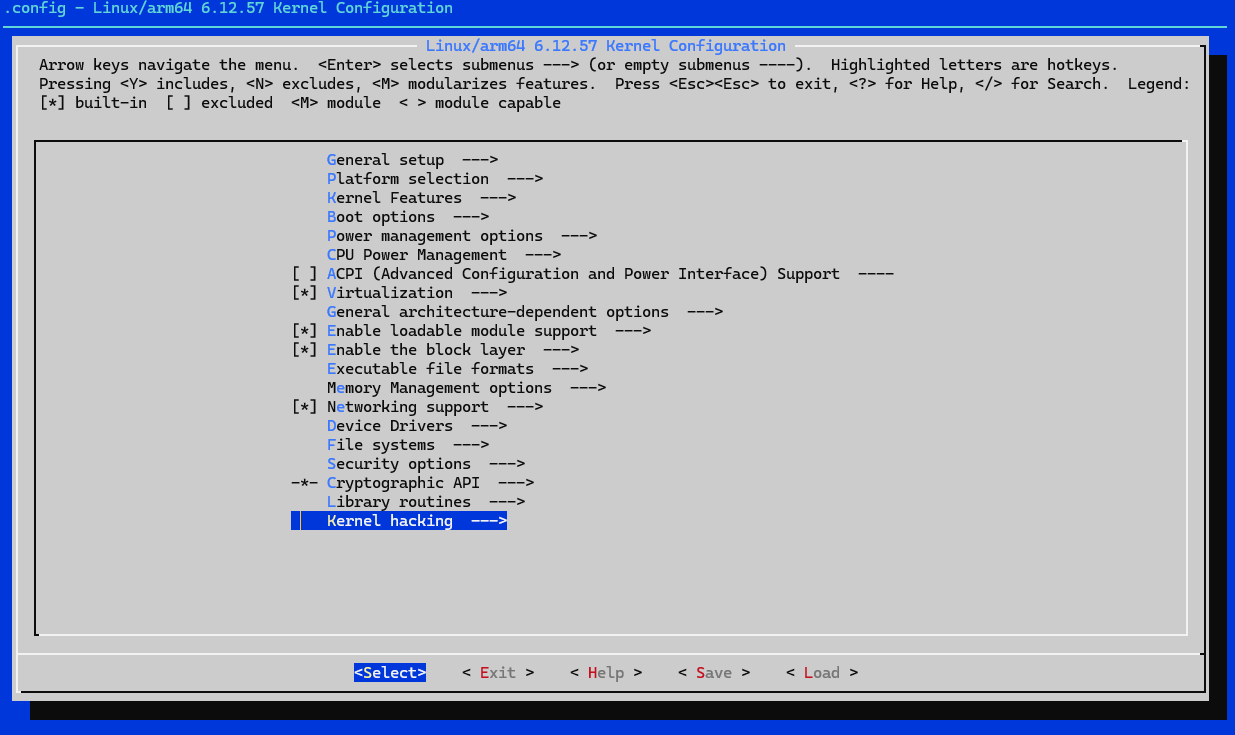Toggle Enable loadable module support checkbox
The width and height of the screenshot is (1235, 735).
[x=304, y=331]
